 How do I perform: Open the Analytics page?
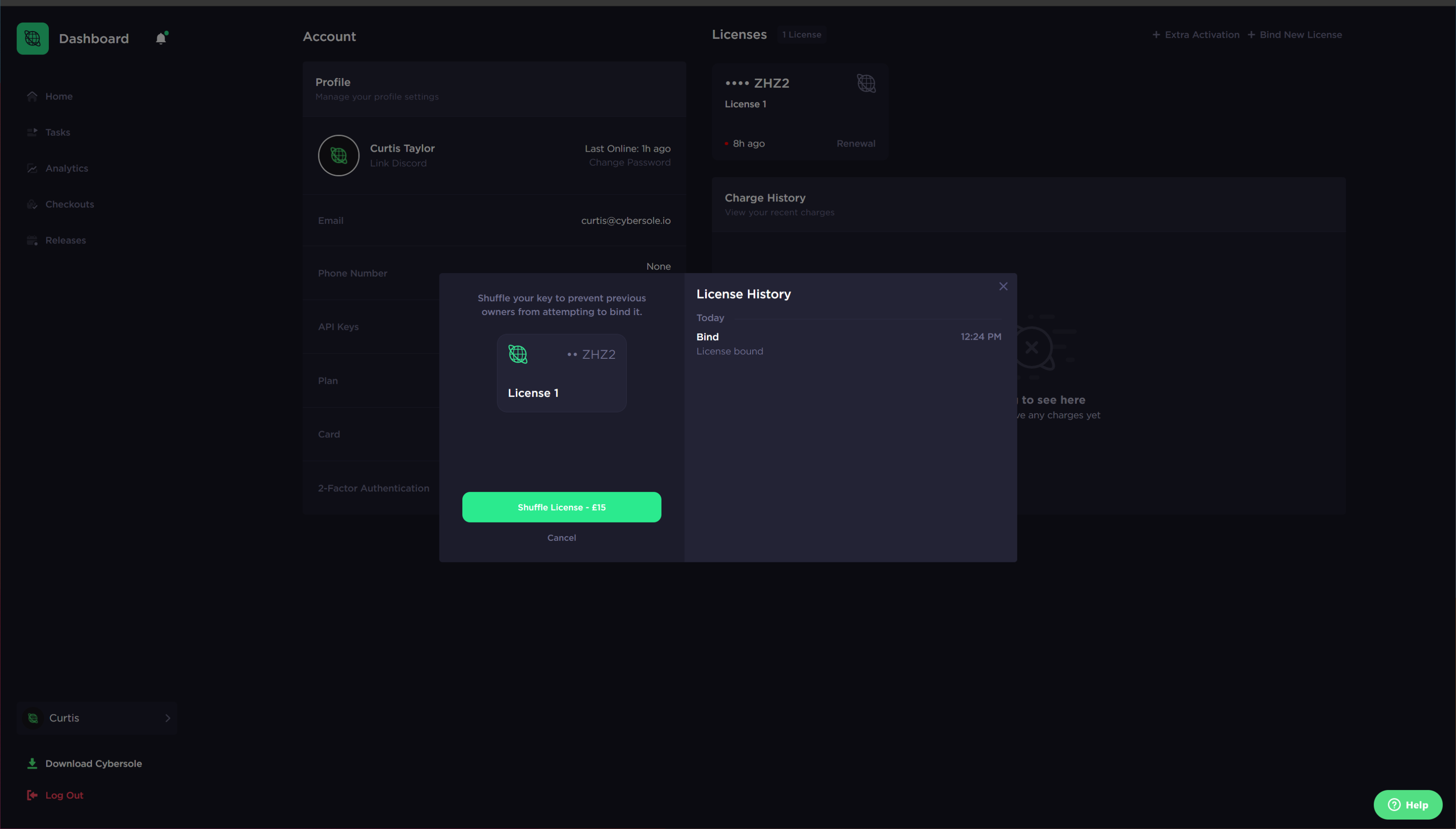(x=67, y=168)
